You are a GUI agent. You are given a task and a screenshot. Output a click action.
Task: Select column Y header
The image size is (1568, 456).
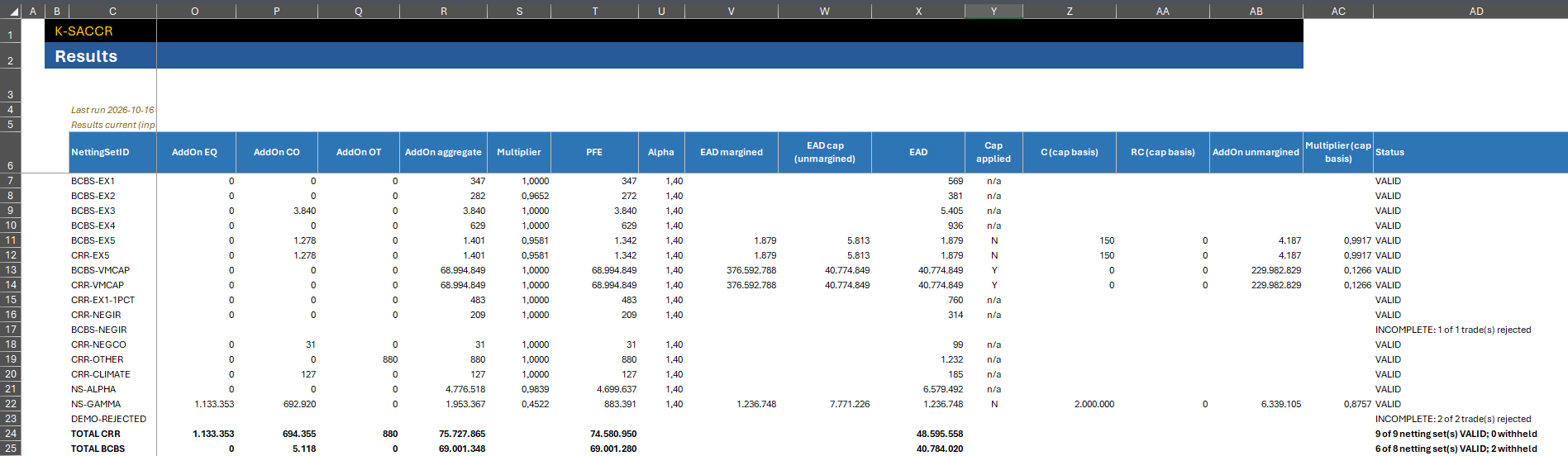(994, 11)
